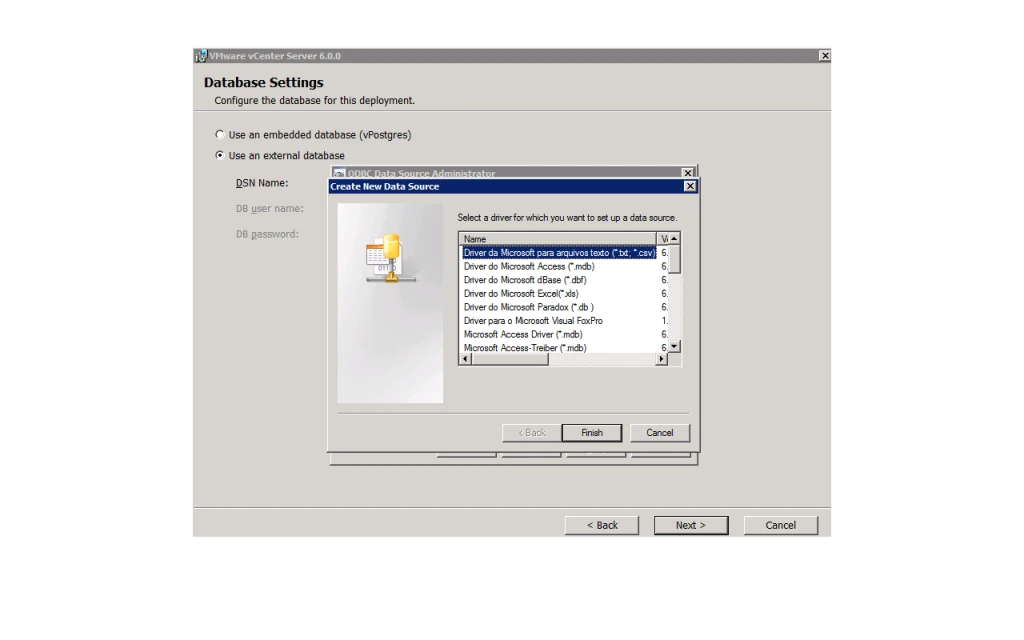The image size is (1024, 640).
Task: Click the disabled Back button in data source dialog
Action: pos(532,433)
